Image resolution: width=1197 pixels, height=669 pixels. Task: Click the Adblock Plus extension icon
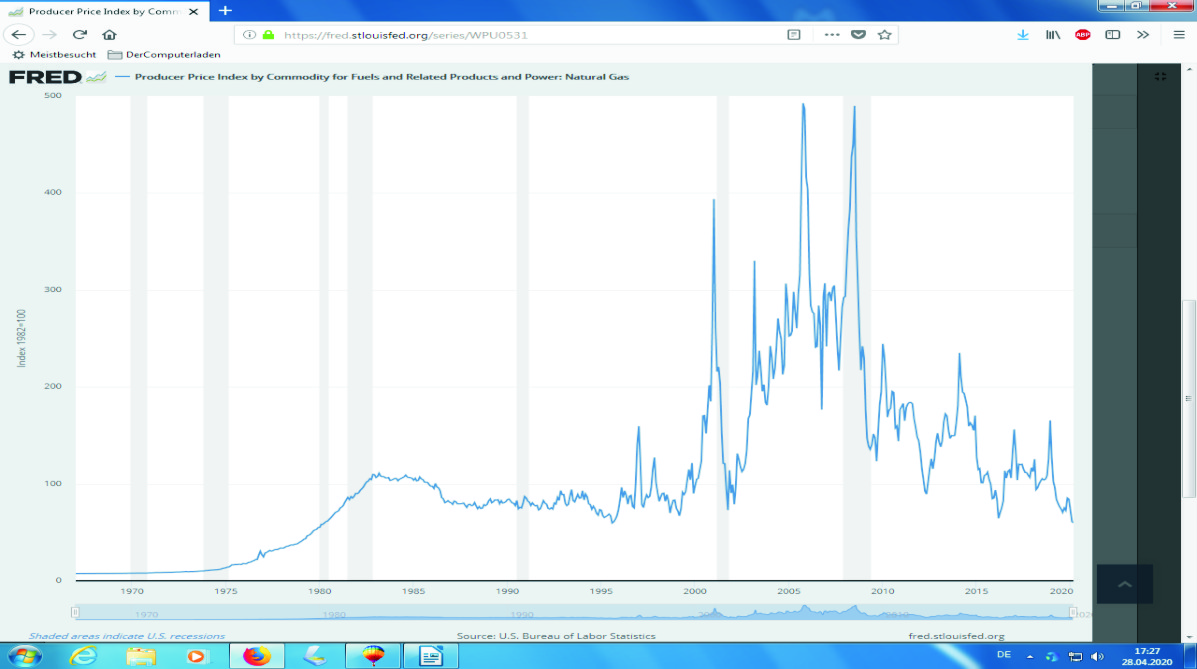click(1082, 34)
